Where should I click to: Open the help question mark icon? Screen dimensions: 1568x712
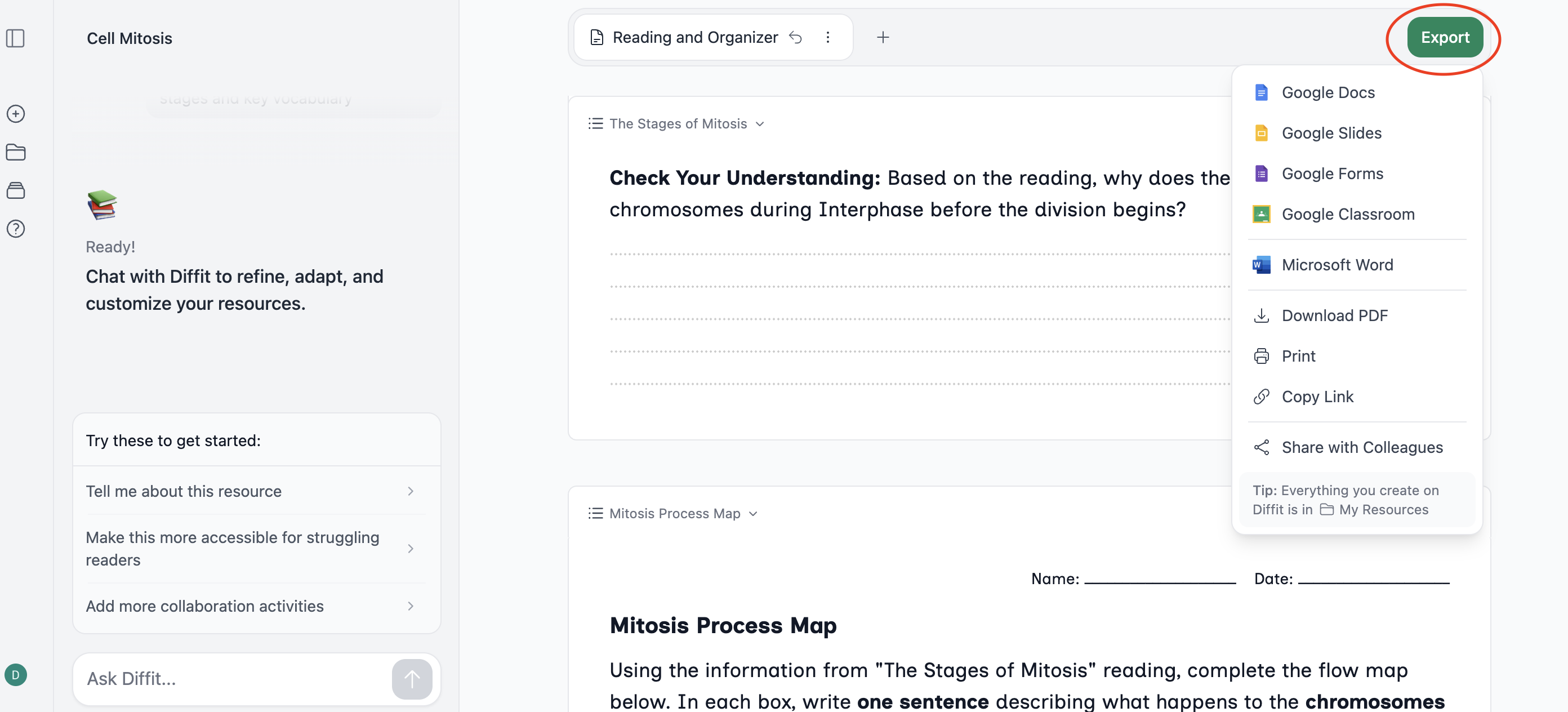[x=15, y=229]
